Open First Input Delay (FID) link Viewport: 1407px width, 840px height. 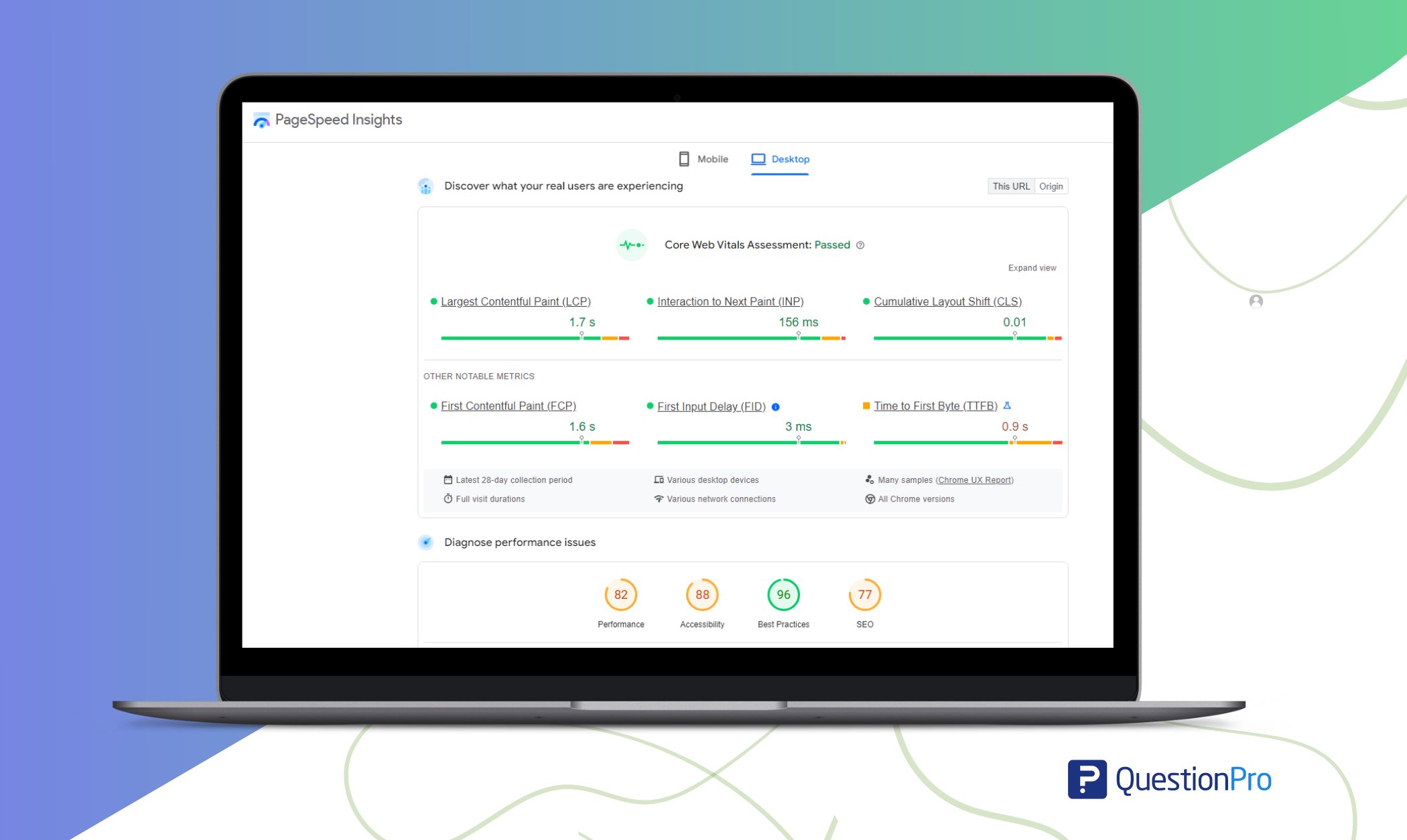coord(711,407)
